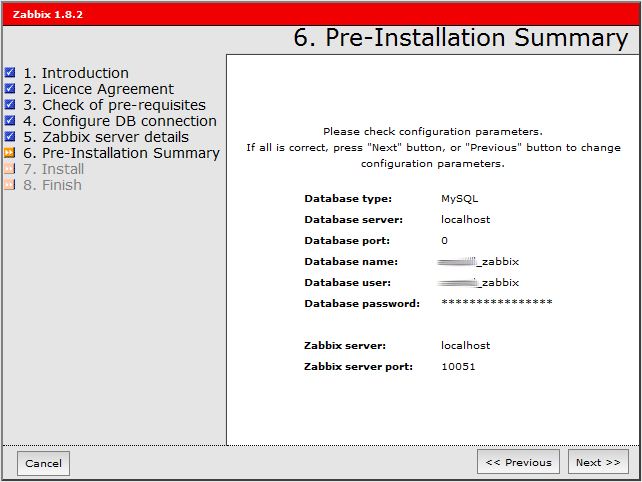
Task: Click the checkmark next to Check of pre-requisites
Action: click(x=10, y=105)
